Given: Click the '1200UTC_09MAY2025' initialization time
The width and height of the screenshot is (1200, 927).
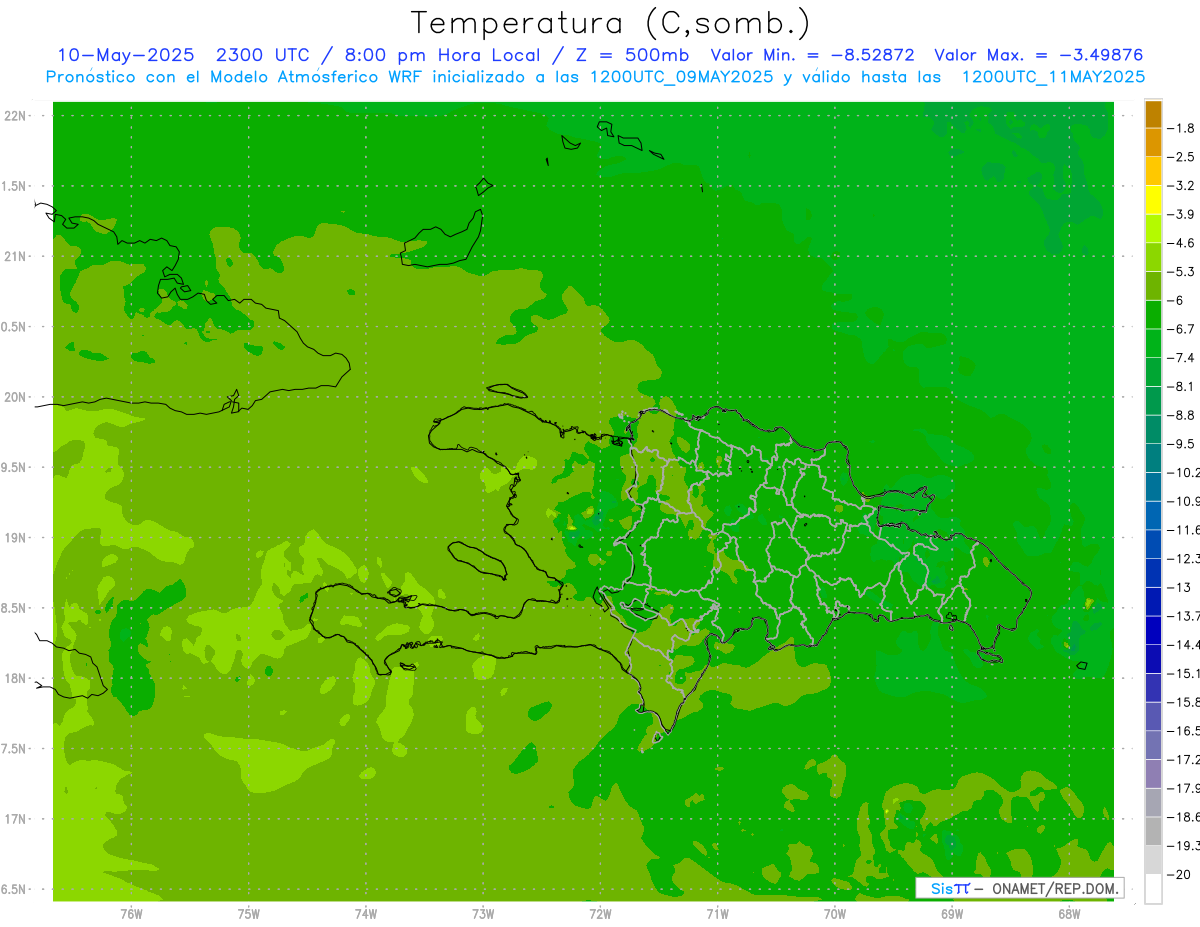Looking at the screenshot, I should pyautogui.click(x=681, y=77).
